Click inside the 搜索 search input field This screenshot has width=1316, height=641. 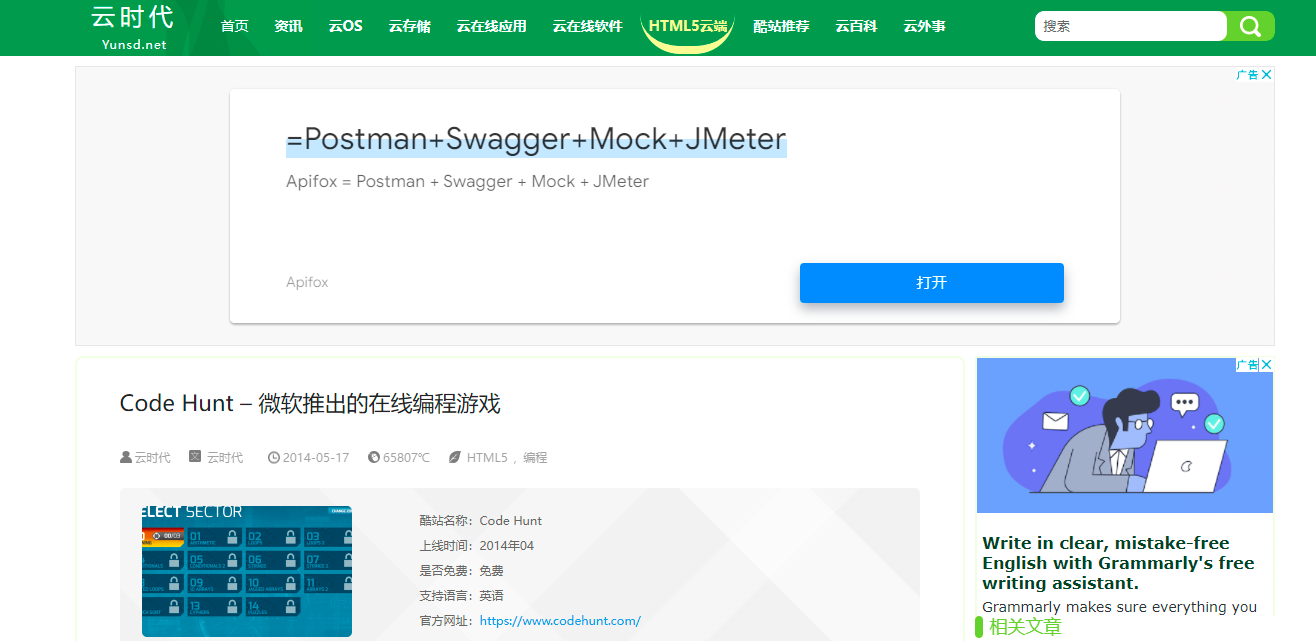[x=1130, y=26]
